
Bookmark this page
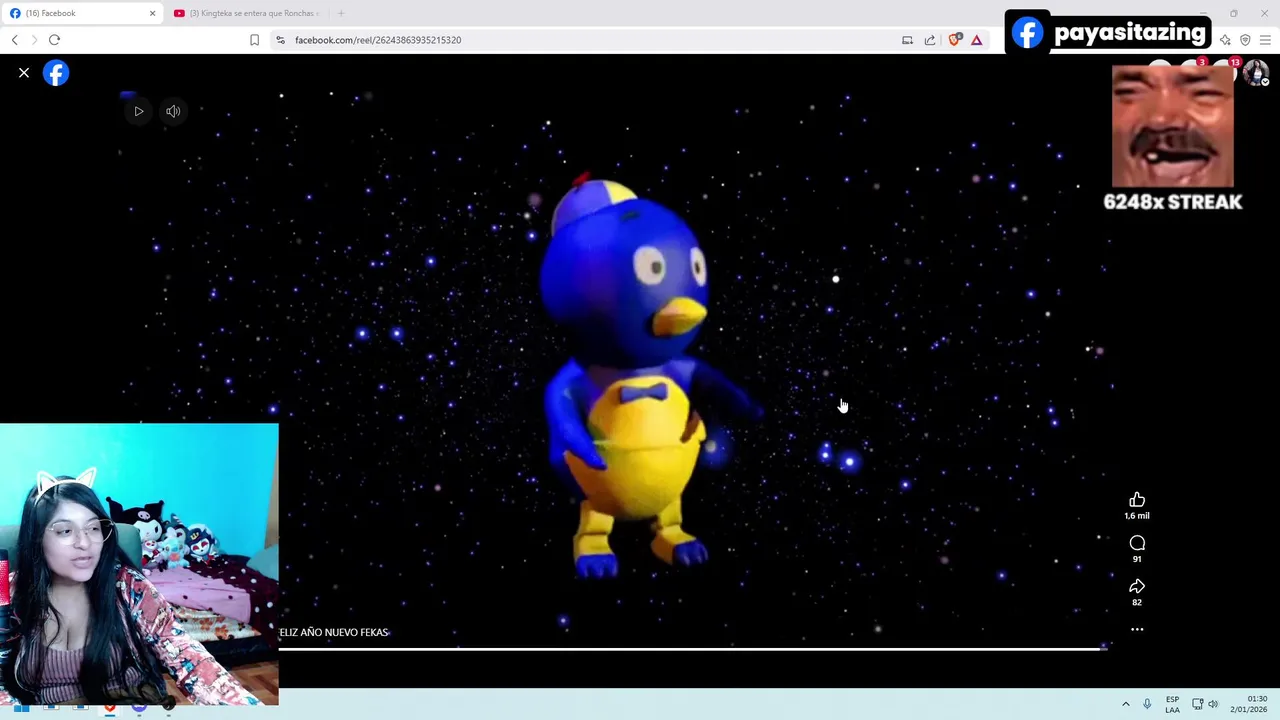254,40
